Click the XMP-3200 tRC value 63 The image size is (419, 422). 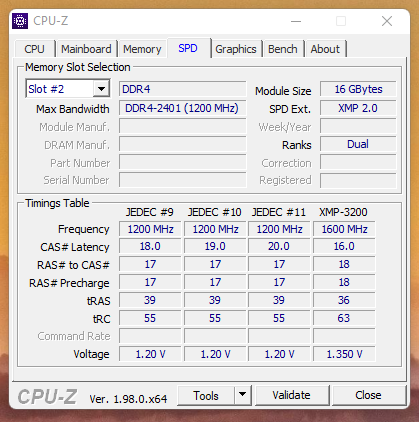pos(344,318)
